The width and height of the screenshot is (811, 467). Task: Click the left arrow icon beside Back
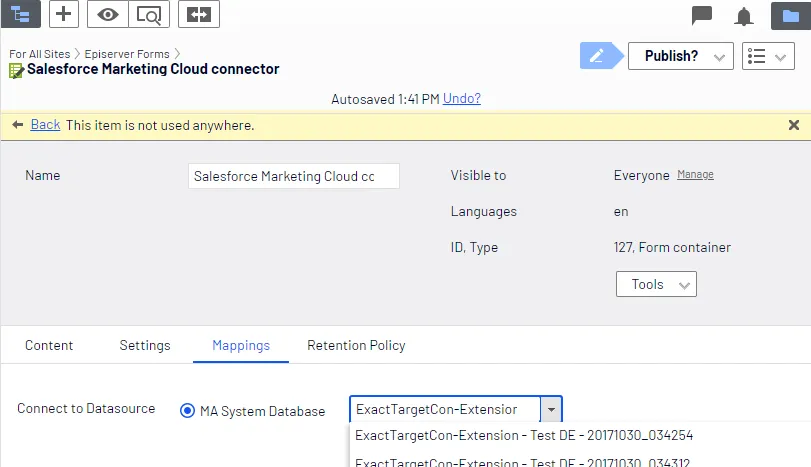click(18, 125)
